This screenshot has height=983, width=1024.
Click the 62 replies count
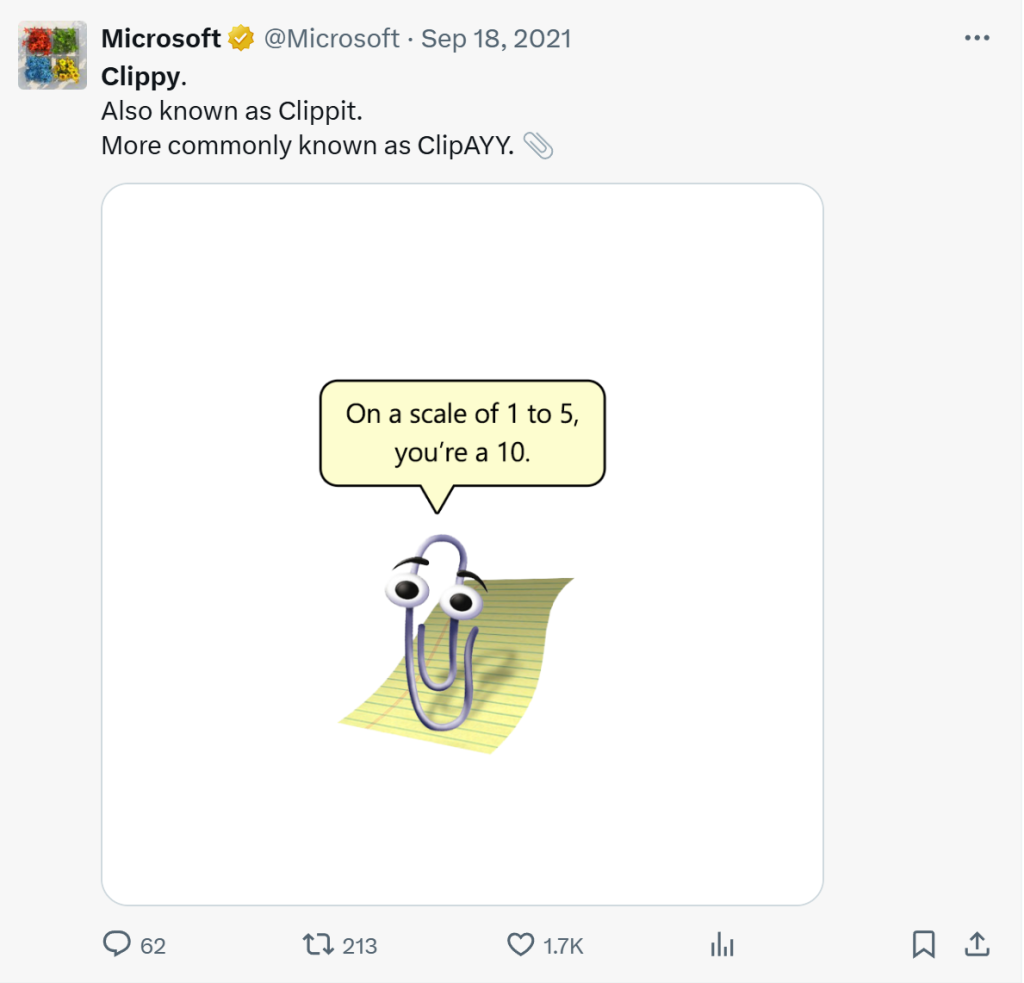(153, 945)
